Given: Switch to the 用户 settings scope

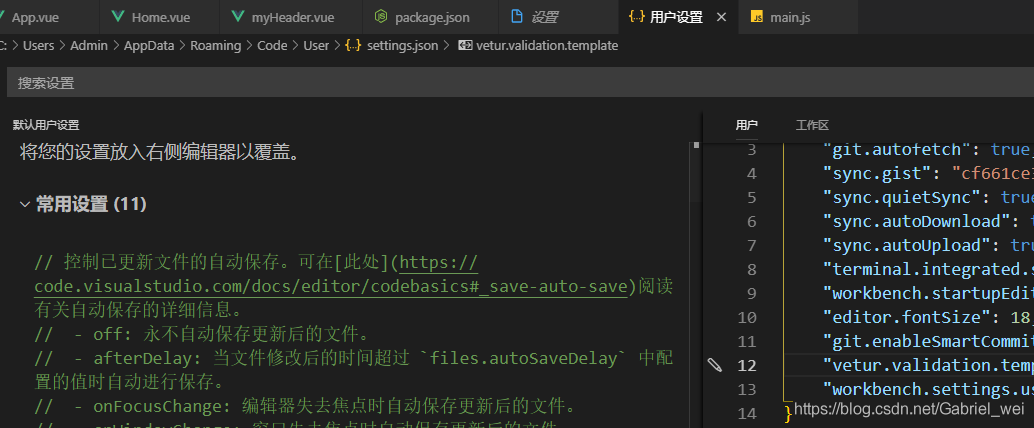Looking at the screenshot, I should point(746,125).
